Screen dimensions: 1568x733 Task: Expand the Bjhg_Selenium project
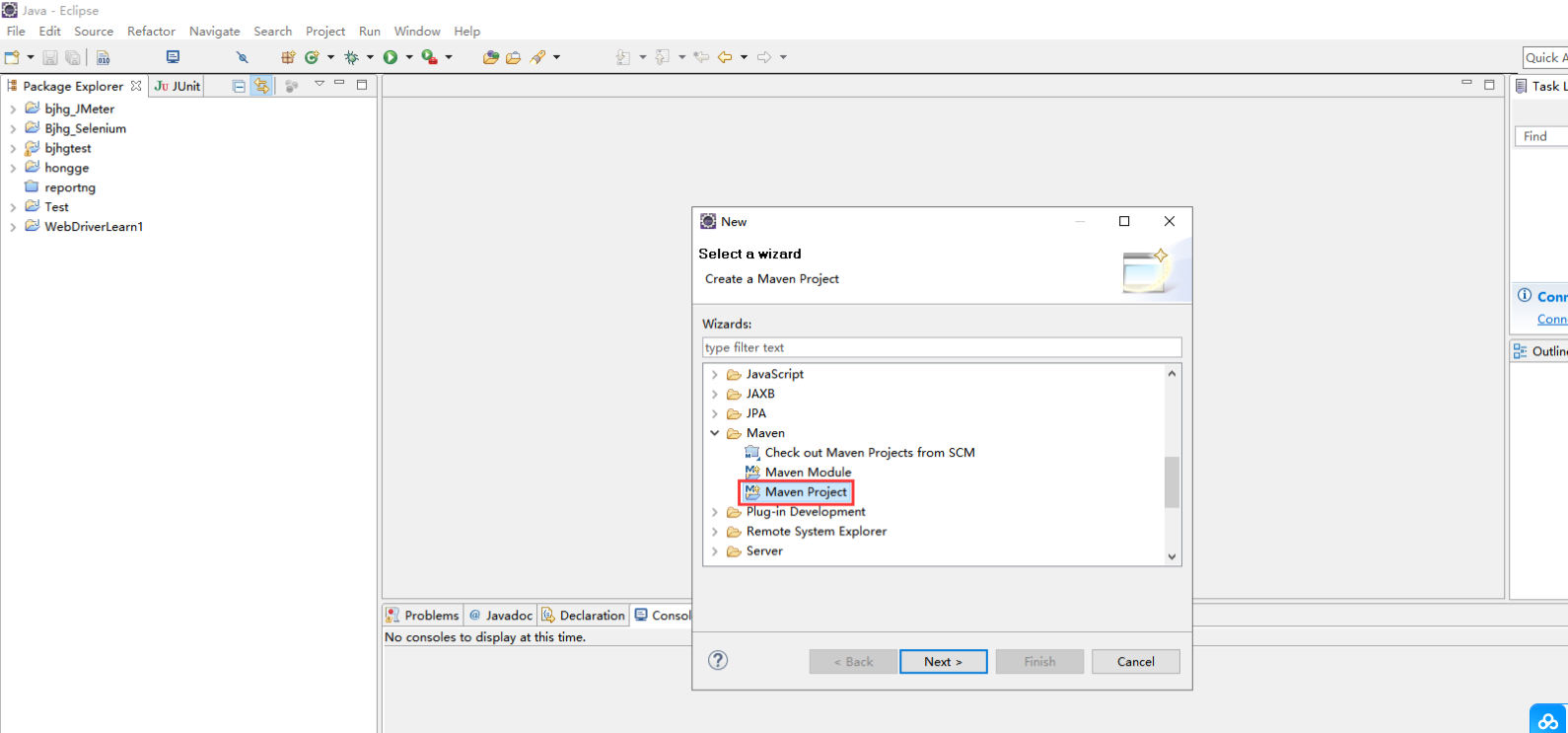[x=13, y=129]
